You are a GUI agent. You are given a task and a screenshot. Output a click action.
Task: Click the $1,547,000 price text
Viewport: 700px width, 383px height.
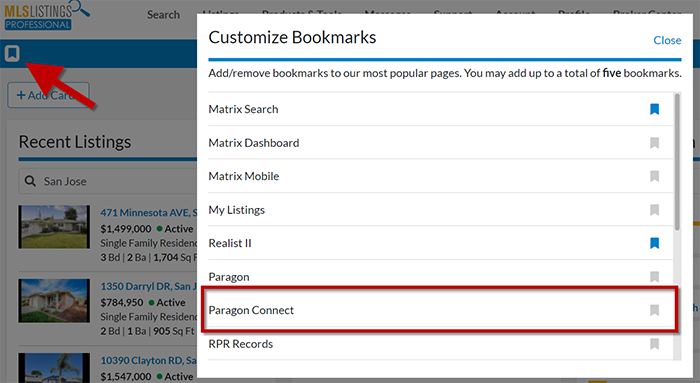pyautogui.click(x=126, y=376)
